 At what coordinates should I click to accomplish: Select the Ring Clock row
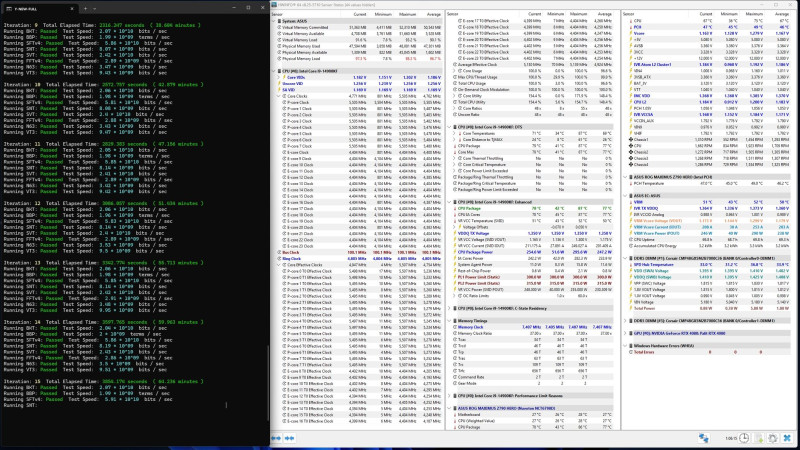[x=358, y=259]
